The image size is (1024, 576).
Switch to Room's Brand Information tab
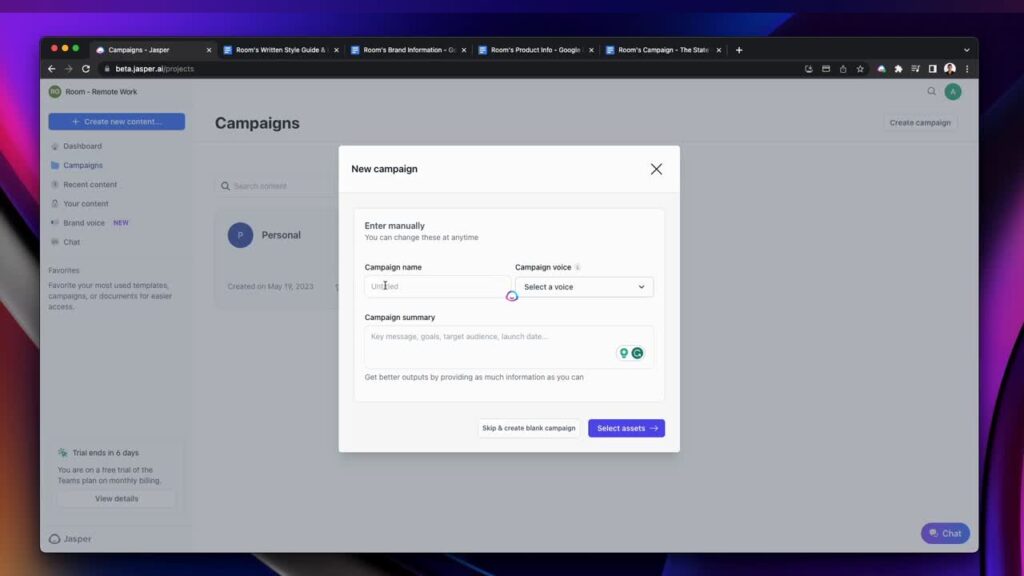[409, 50]
